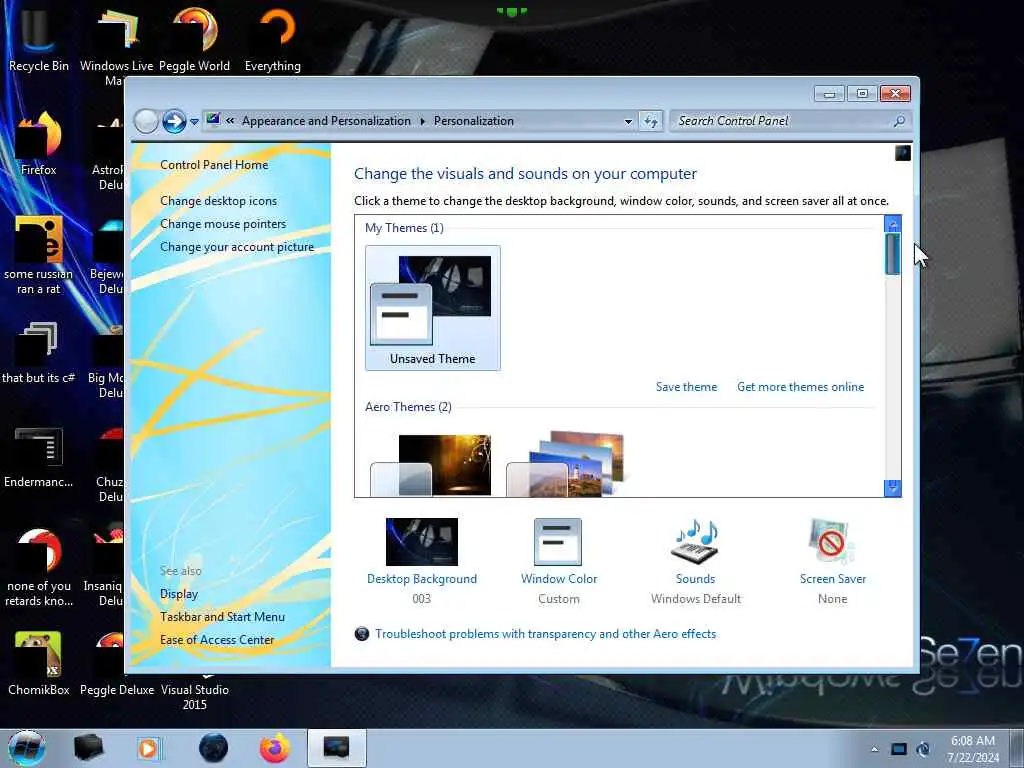Click Change mouse pointers link

point(223,223)
